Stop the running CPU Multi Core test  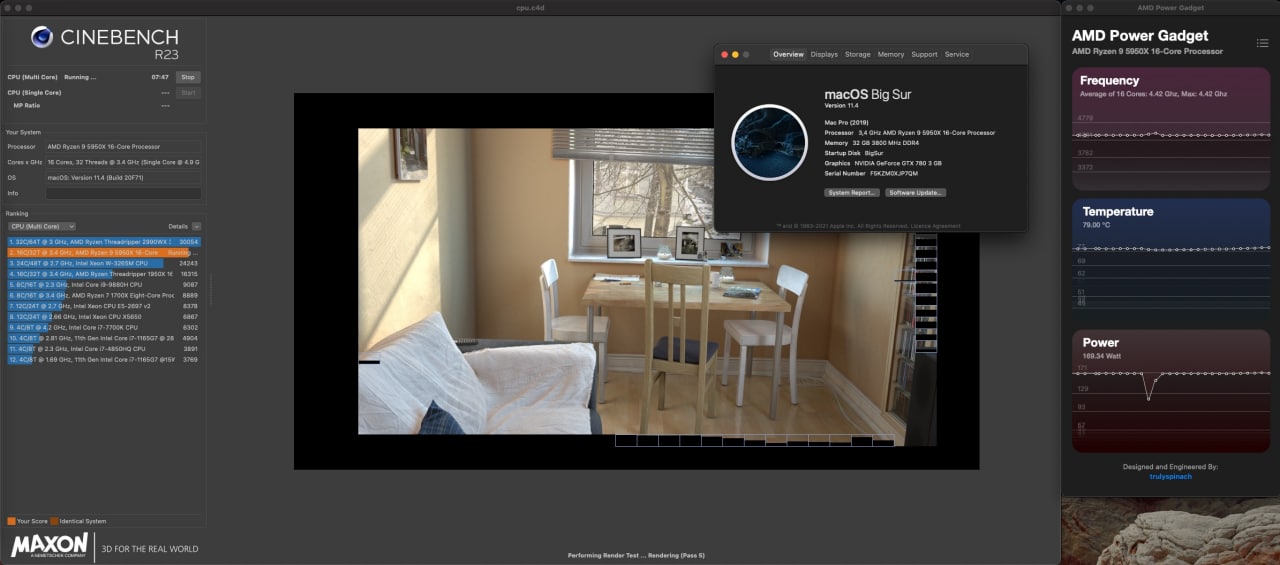[188, 77]
